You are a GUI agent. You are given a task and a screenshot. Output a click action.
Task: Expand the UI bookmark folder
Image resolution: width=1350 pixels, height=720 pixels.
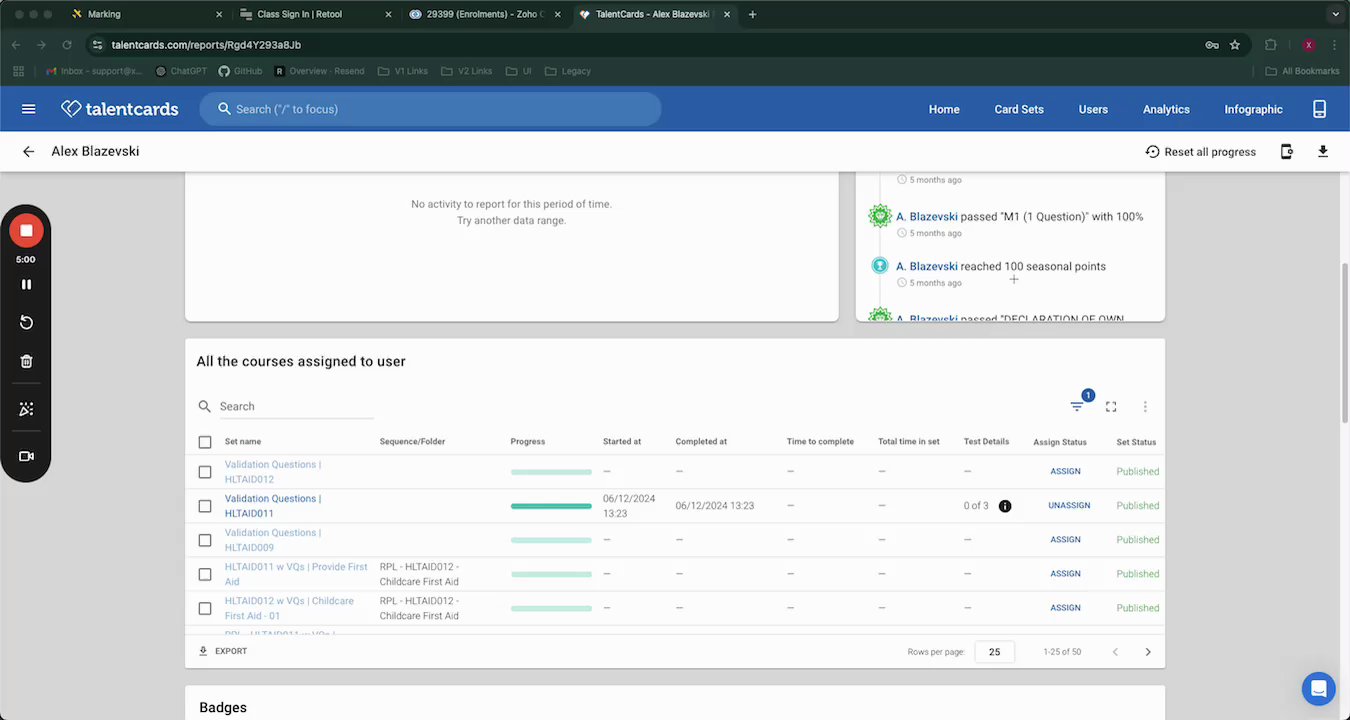coord(518,71)
